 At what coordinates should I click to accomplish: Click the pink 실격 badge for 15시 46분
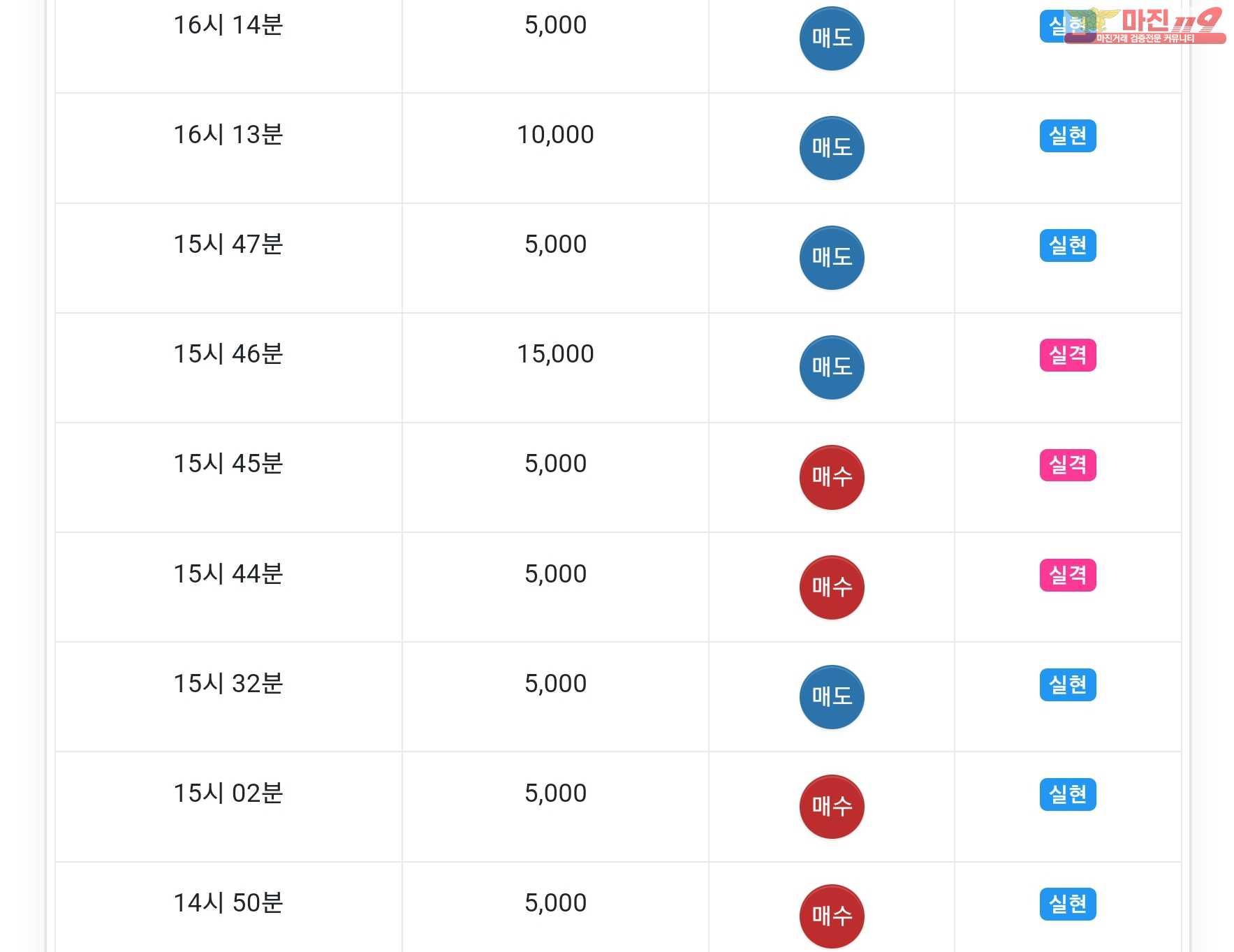point(1067,355)
